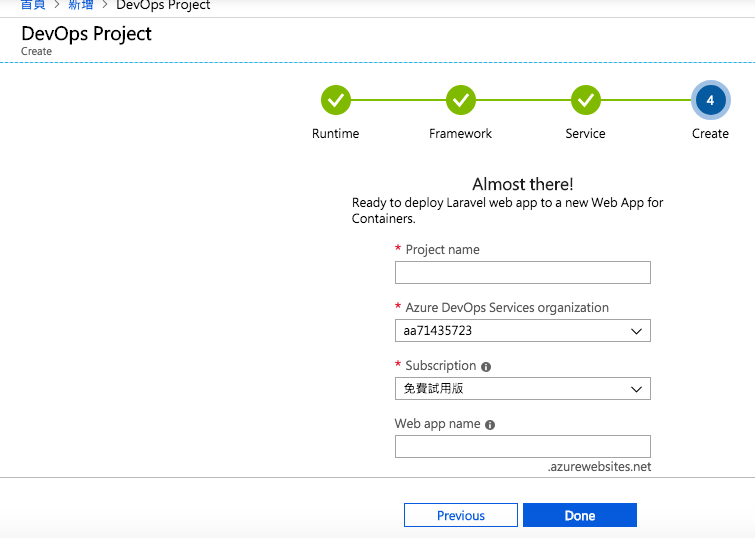
Task: Click the Service step checkmark icon
Action: (586, 100)
